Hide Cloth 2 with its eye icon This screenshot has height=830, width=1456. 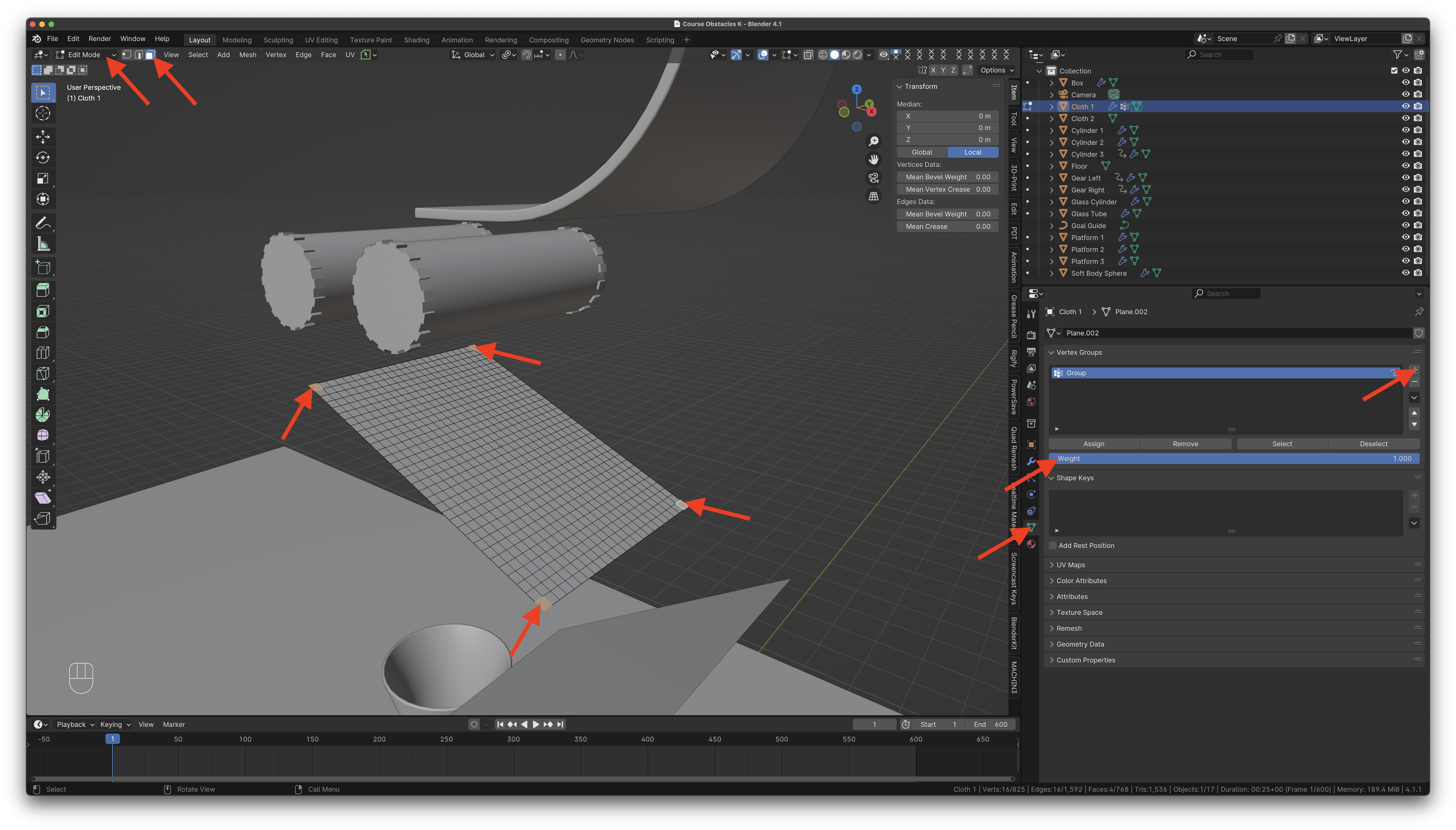1405,119
